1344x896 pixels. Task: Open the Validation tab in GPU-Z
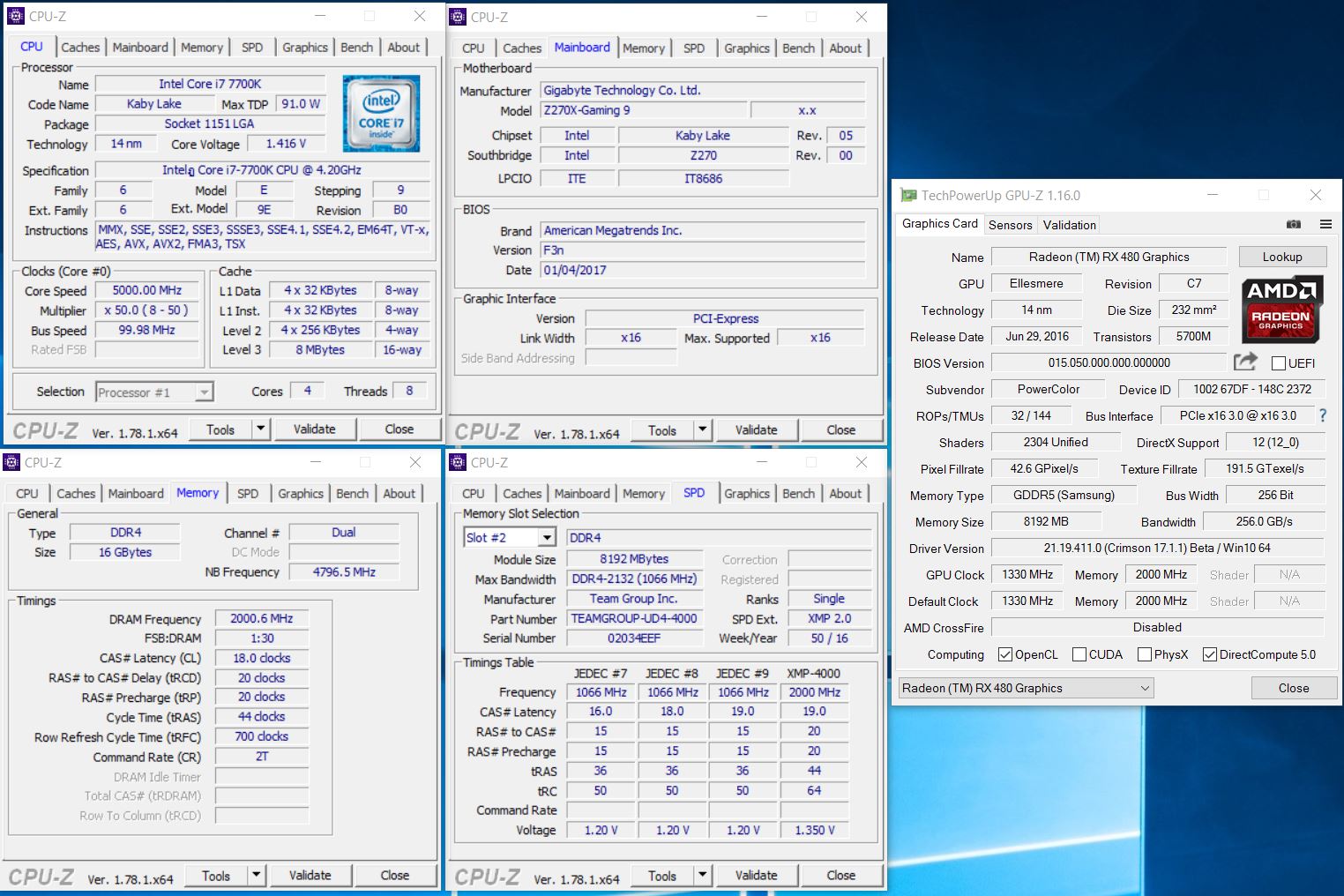pos(1069,225)
